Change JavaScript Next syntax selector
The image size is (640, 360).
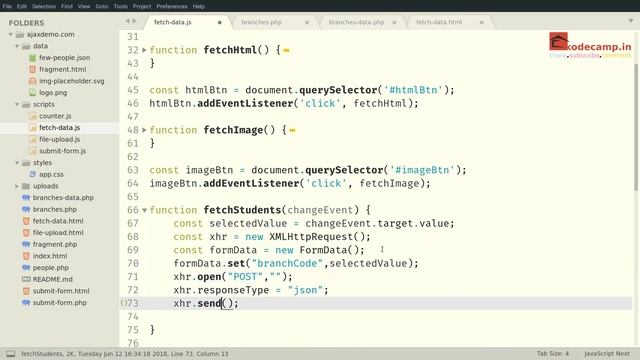[607, 353]
